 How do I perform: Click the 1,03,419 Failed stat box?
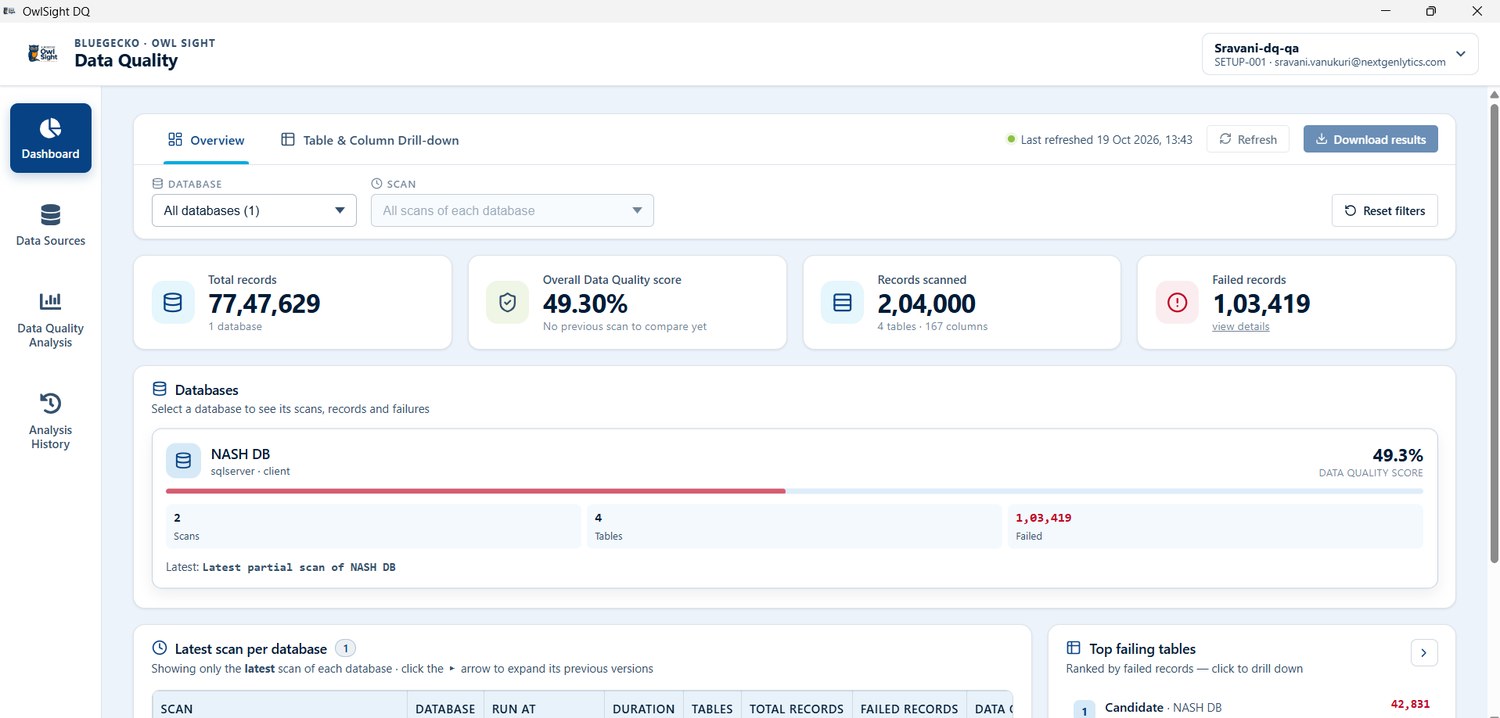1215,526
